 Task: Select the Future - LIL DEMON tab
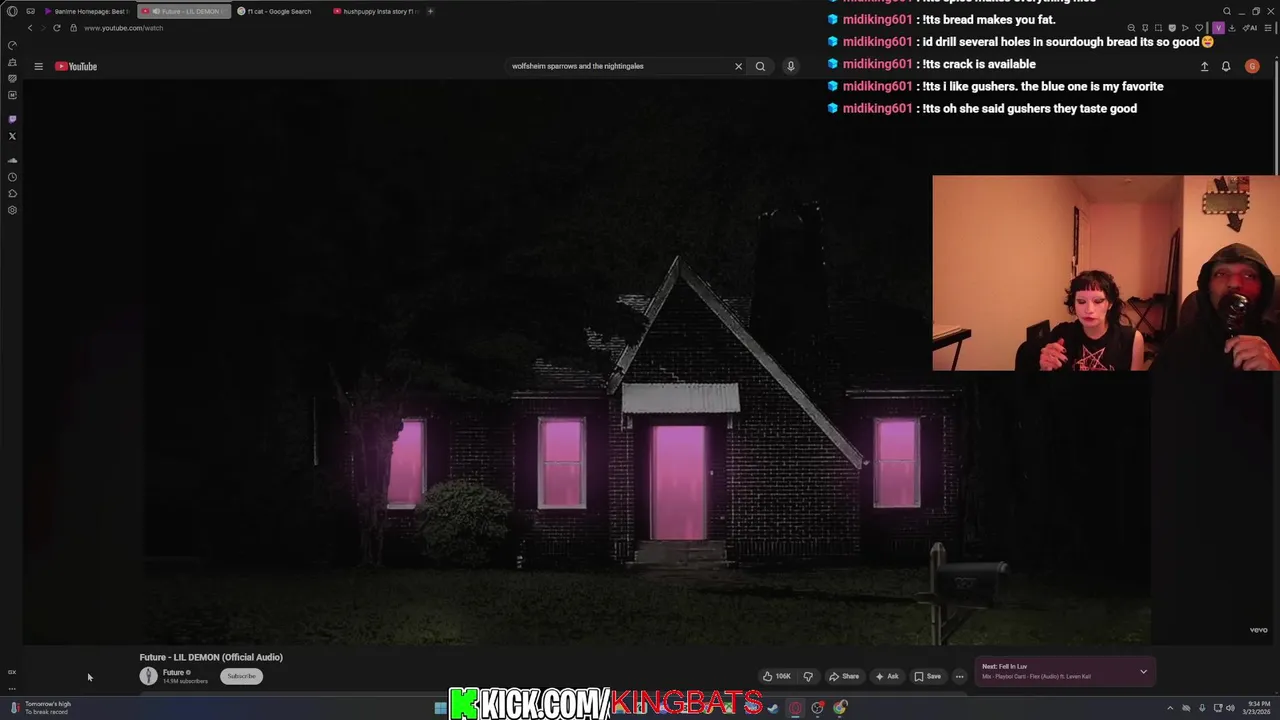184,11
